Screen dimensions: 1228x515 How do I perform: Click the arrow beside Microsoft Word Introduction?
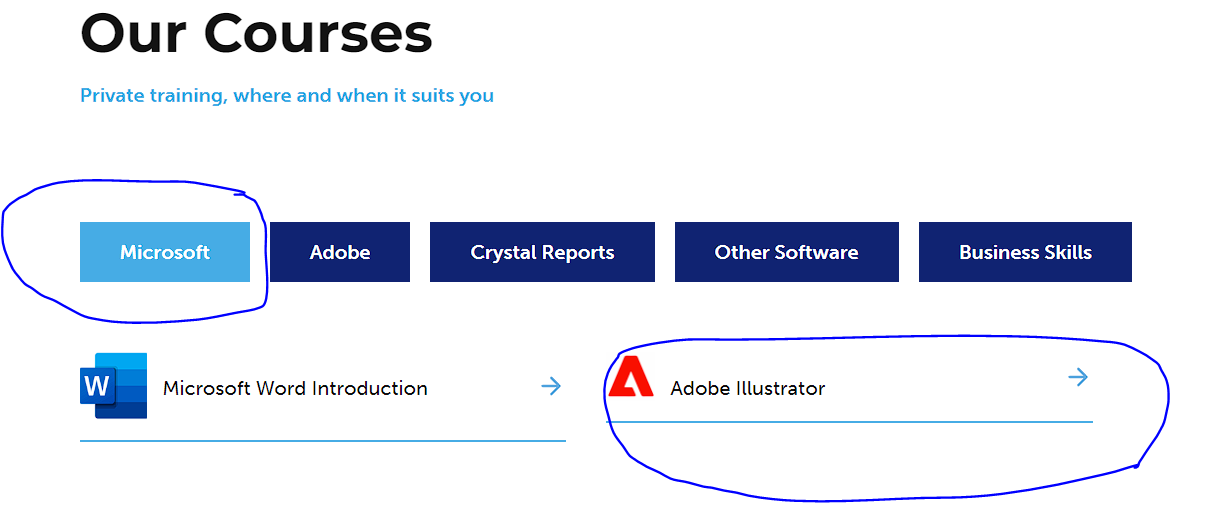tap(551, 386)
